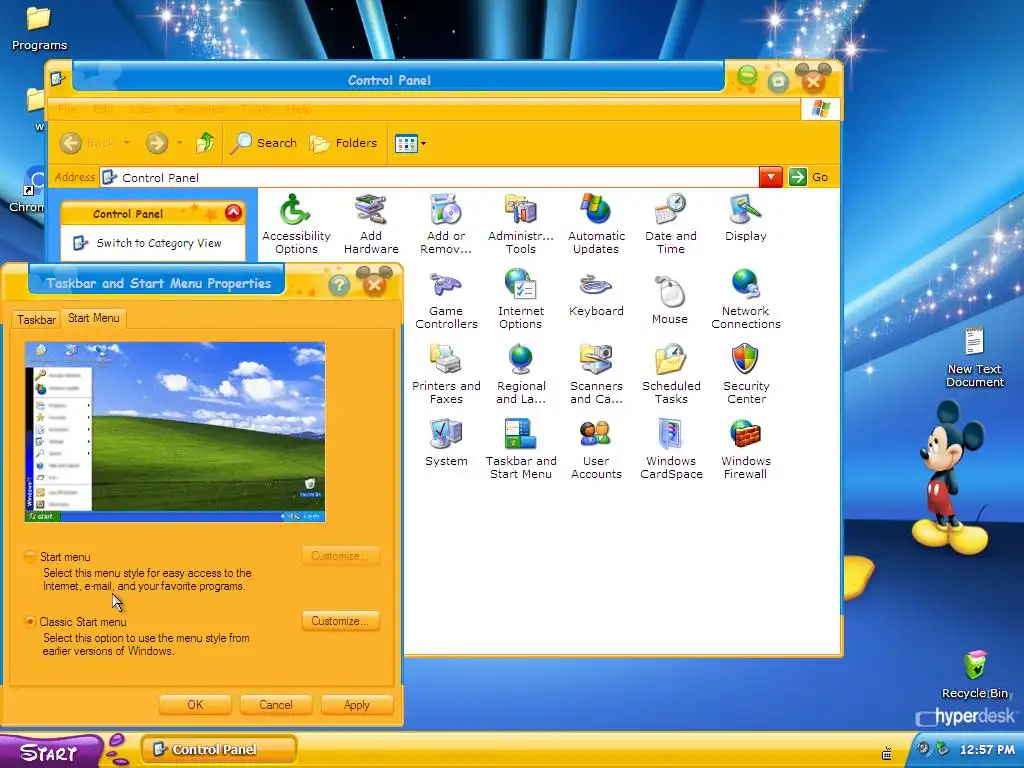Image resolution: width=1024 pixels, height=768 pixels.
Task: Open Game Controllers icon
Action: pyautogui.click(x=446, y=298)
